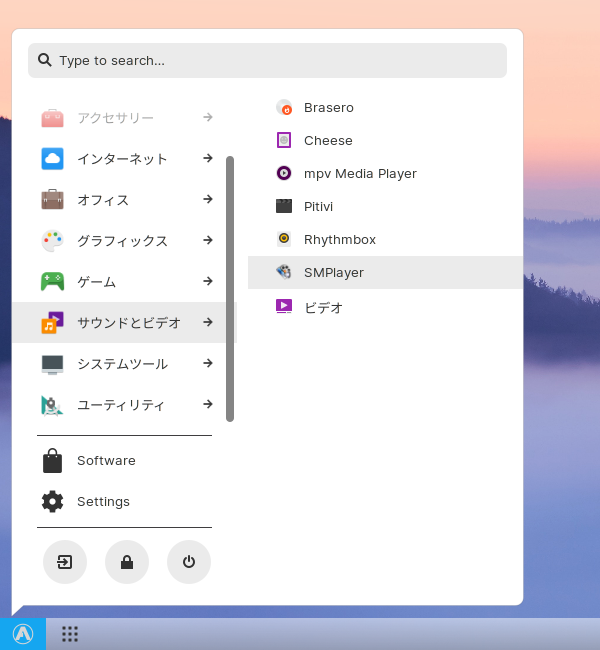600x650 pixels.
Task: Open the app grid from the taskbar
Action: 70,634
